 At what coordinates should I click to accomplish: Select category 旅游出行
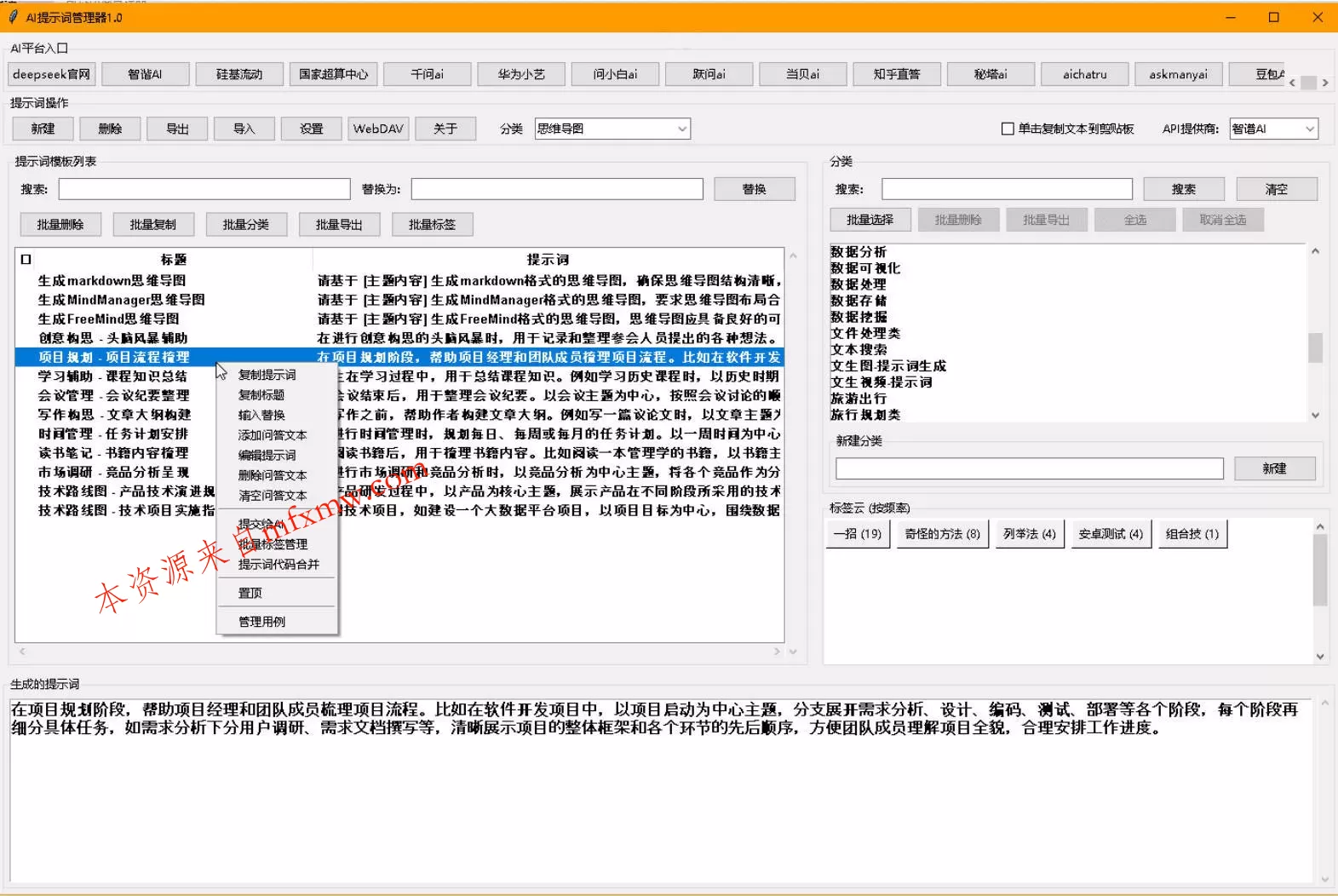point(859,399)
